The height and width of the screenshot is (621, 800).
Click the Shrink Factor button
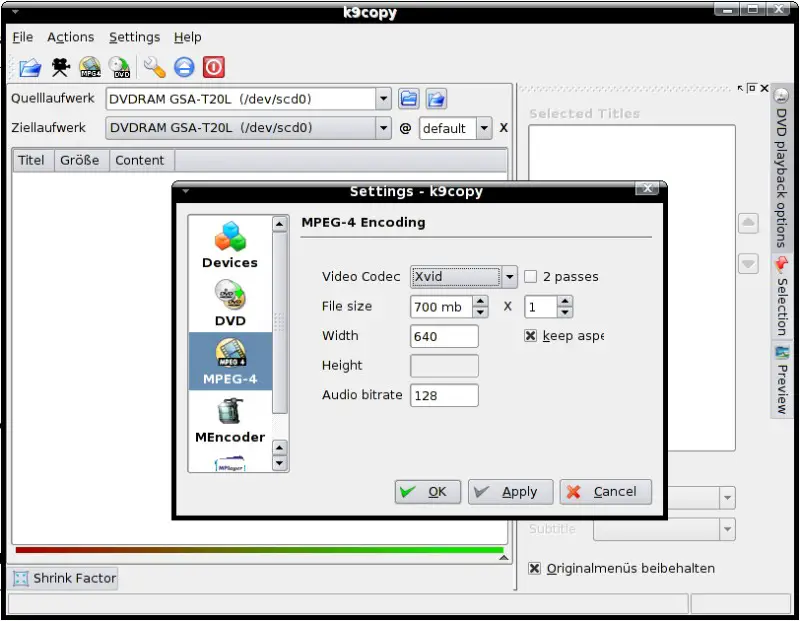pyautogui.click(x=63, y=579)
